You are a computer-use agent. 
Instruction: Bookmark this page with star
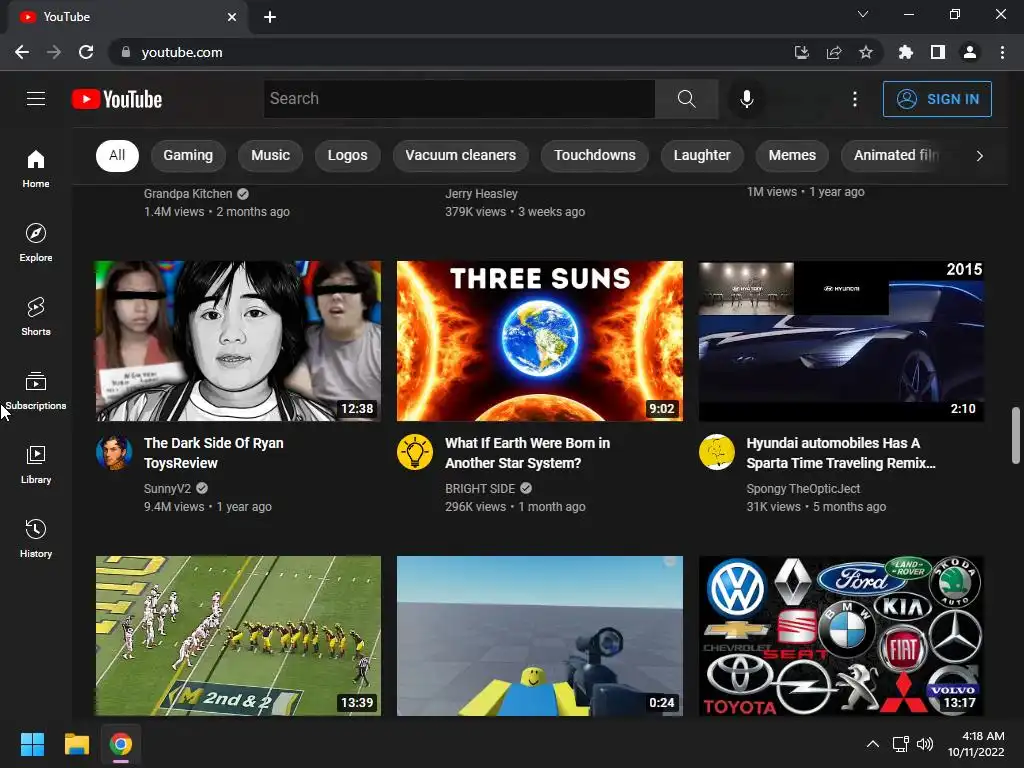(866, 52)
